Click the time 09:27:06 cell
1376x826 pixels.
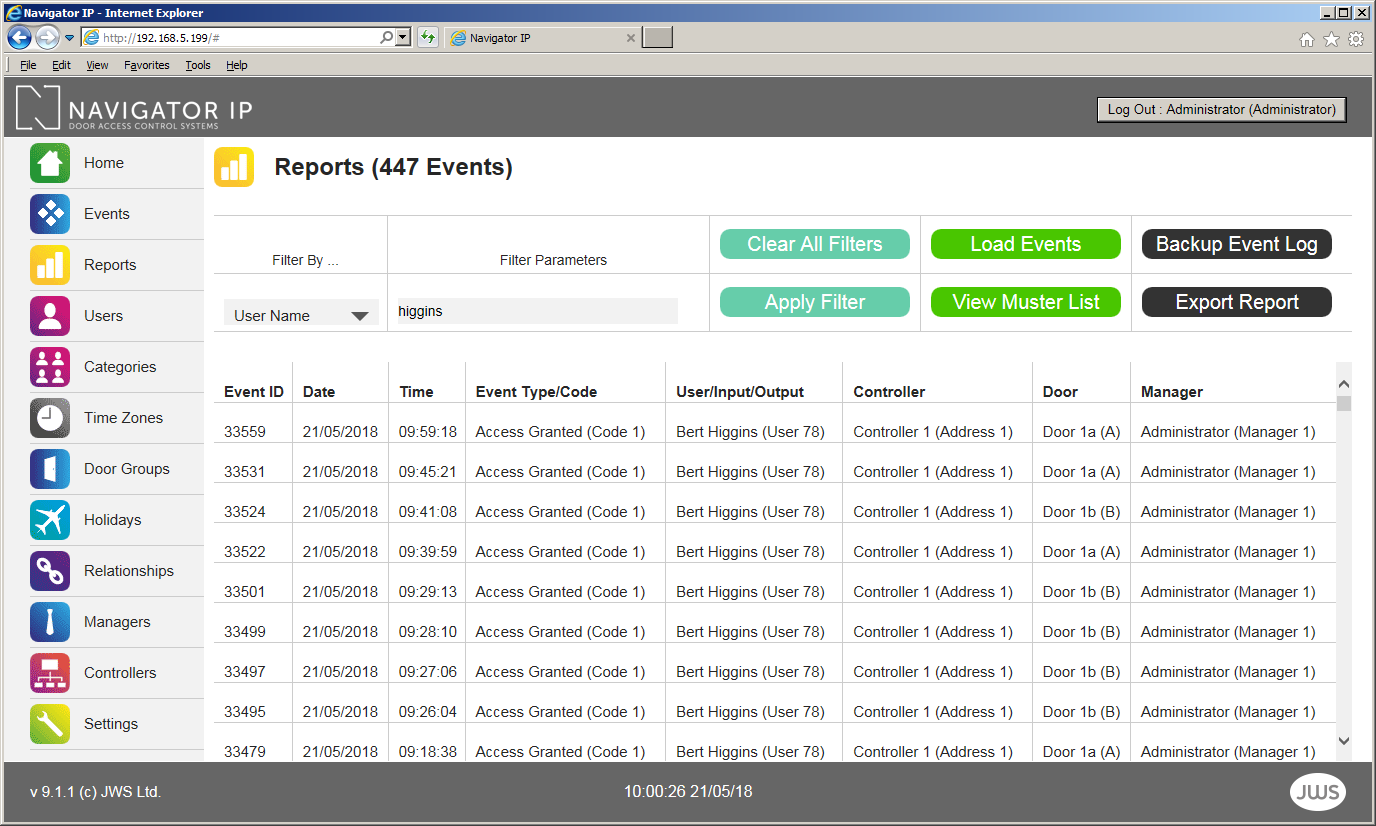[x=428, y=672]
